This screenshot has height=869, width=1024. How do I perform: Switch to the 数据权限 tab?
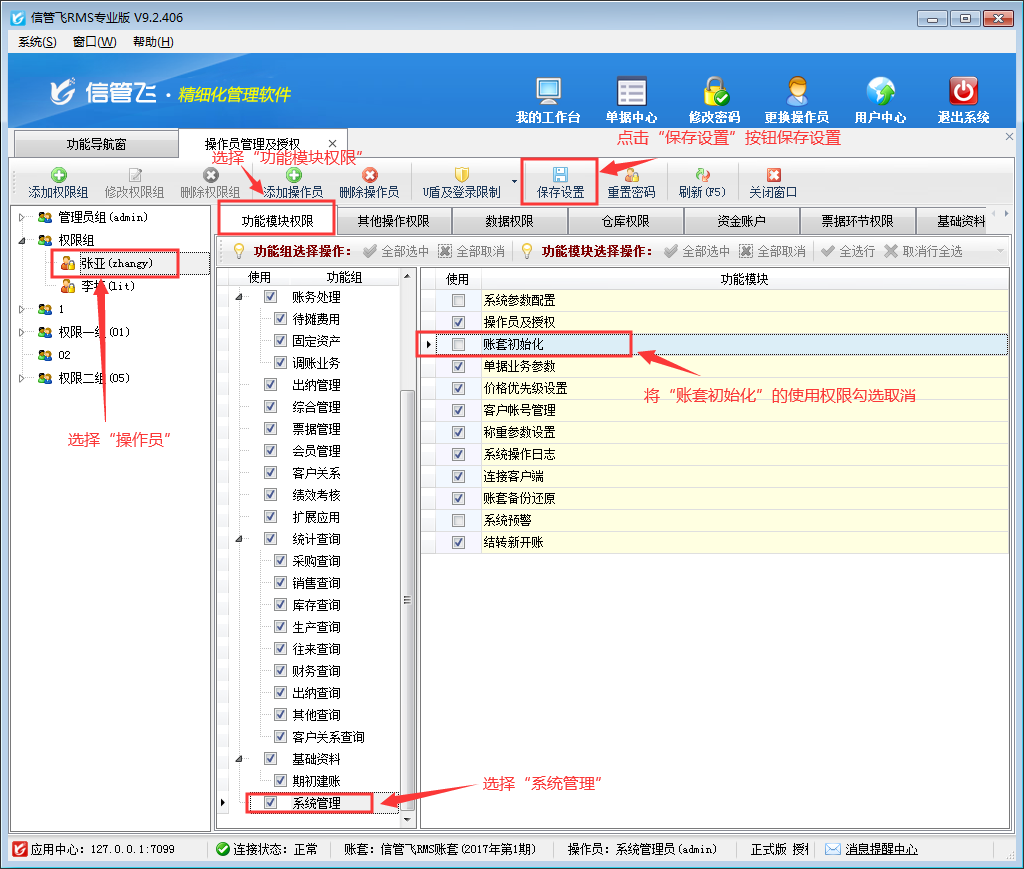coord(510,221)
